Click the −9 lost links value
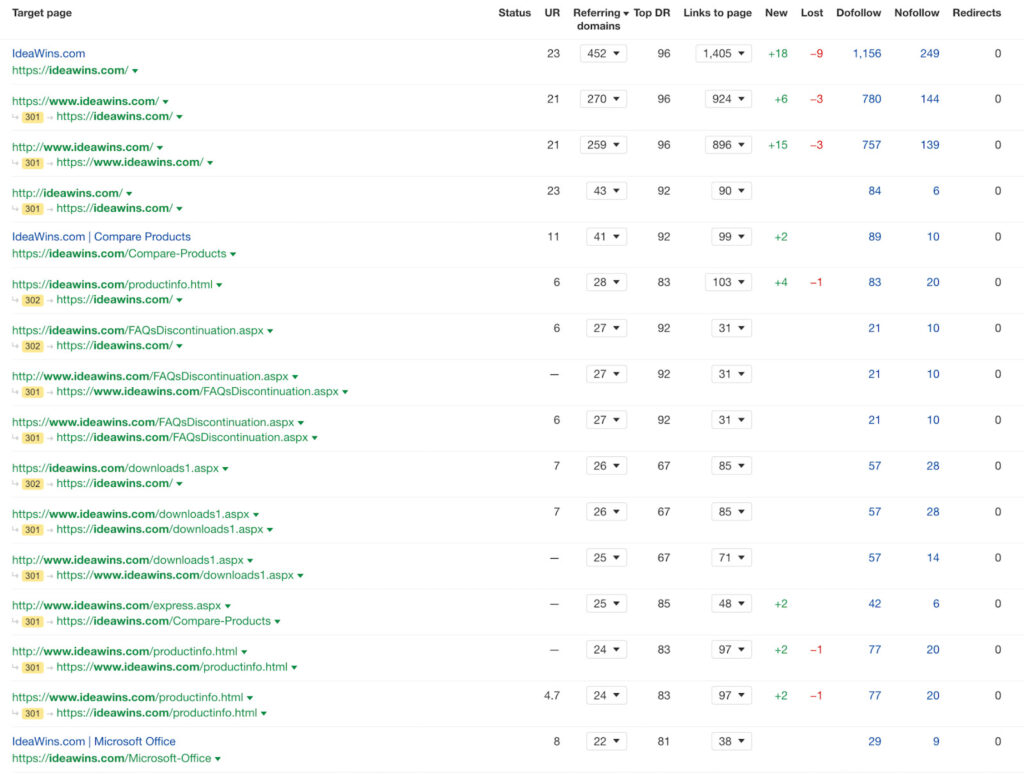This screenshot has height=775, width=1024. (816, 54)
